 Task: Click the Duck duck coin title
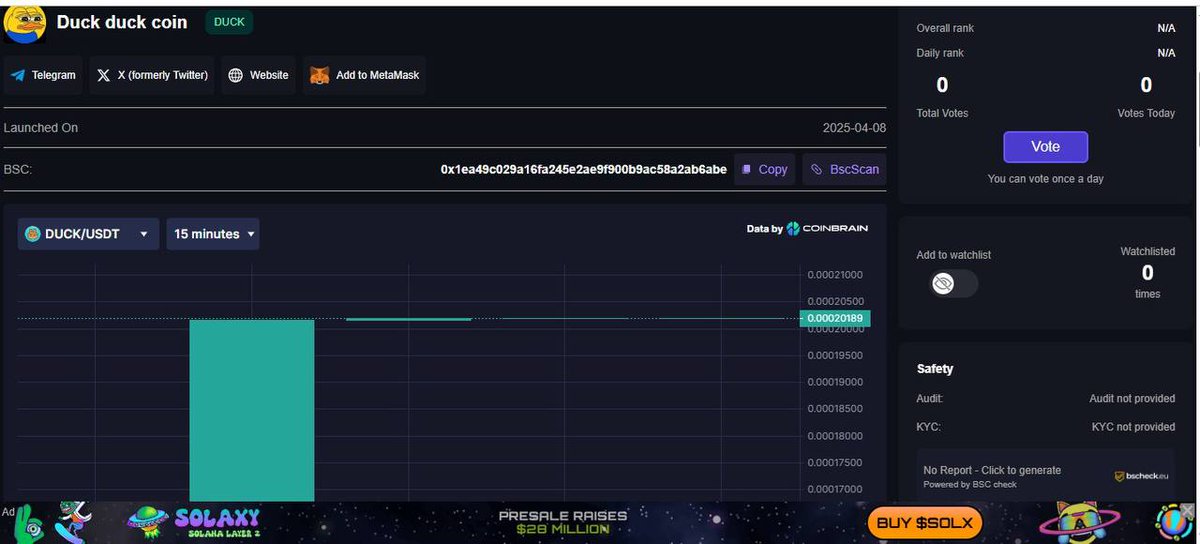122,22
